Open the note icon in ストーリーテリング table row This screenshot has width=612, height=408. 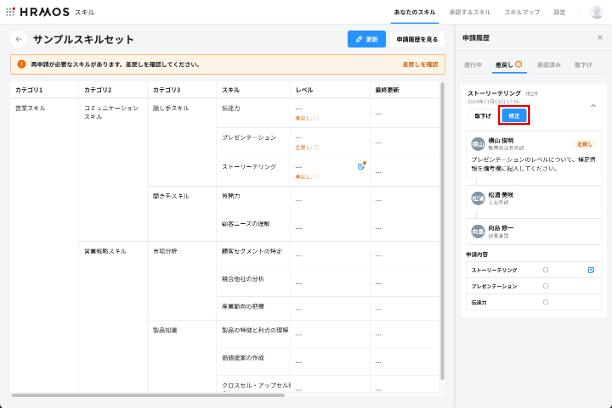coord(361,166)
